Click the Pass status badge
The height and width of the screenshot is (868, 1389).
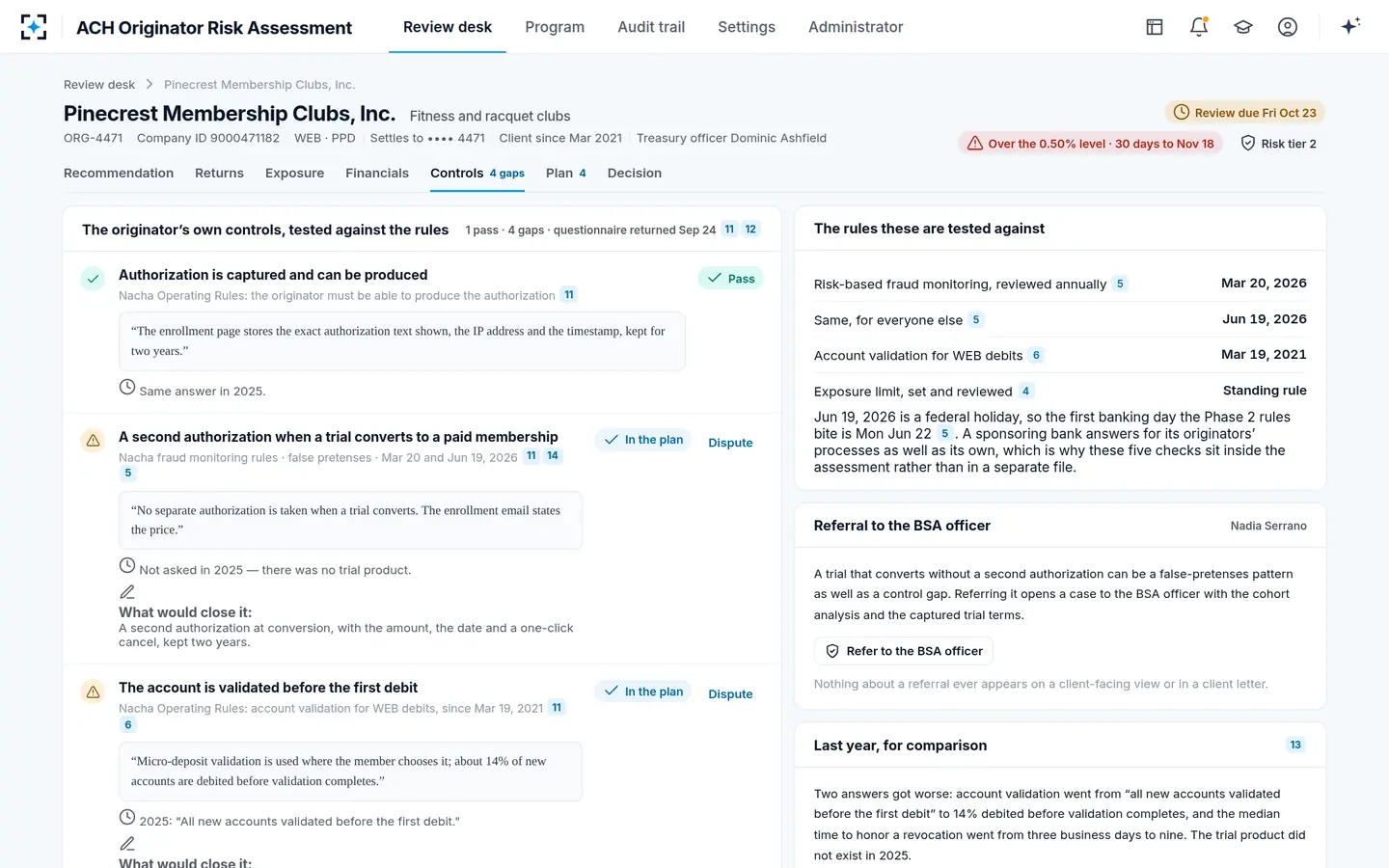[x=731, y=279]
